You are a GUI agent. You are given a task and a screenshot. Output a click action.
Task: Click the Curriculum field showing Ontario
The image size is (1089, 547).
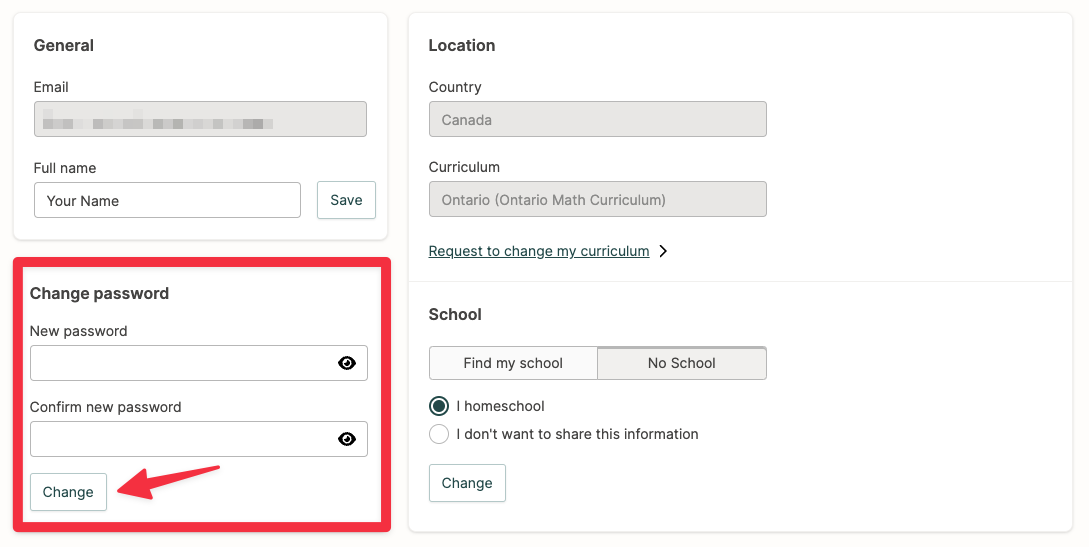pyautogui.click(x=598, y=199)
